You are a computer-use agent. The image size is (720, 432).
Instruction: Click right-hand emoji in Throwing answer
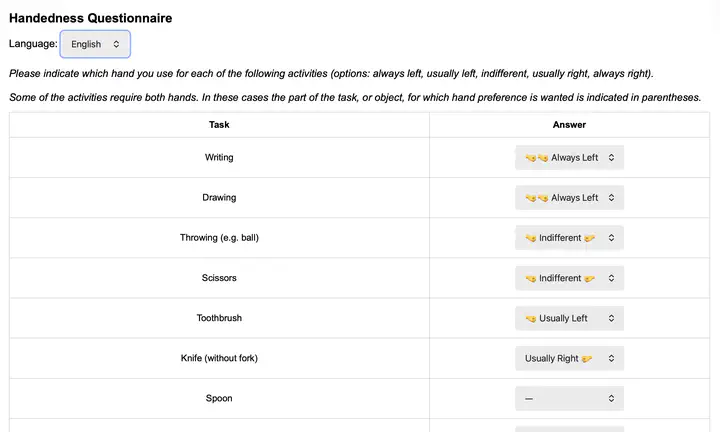[x=590, y=238]
